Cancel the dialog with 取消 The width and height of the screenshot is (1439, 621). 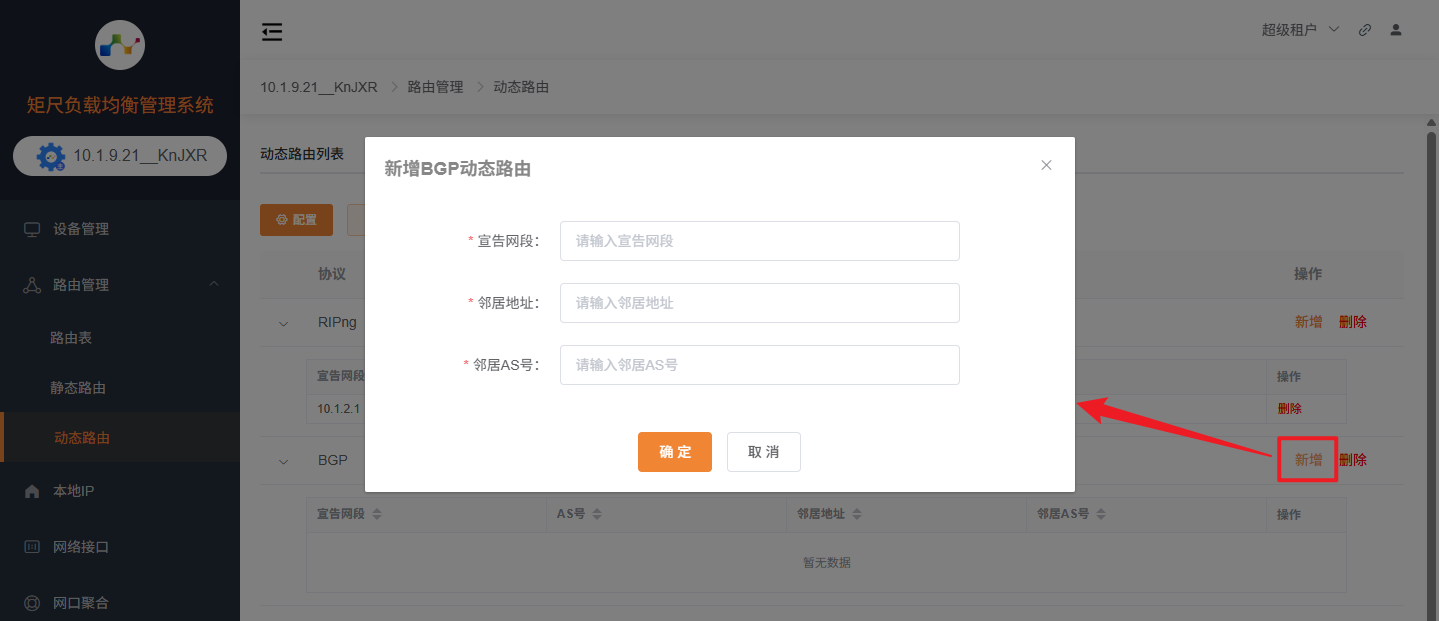click(764, 452)
